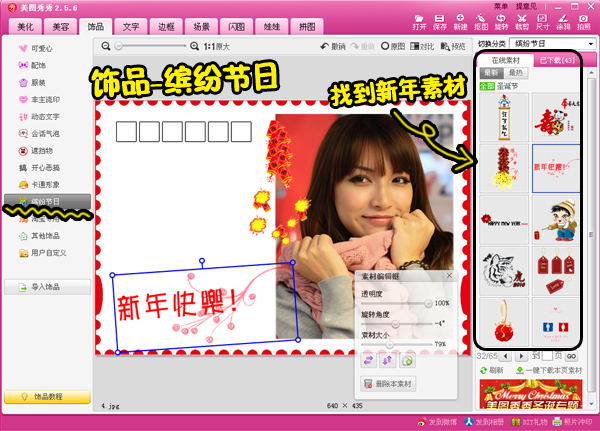Switch to the 美容 tab
The width and height of the screenshot is (600, 431).
click(x=60, y=26)
